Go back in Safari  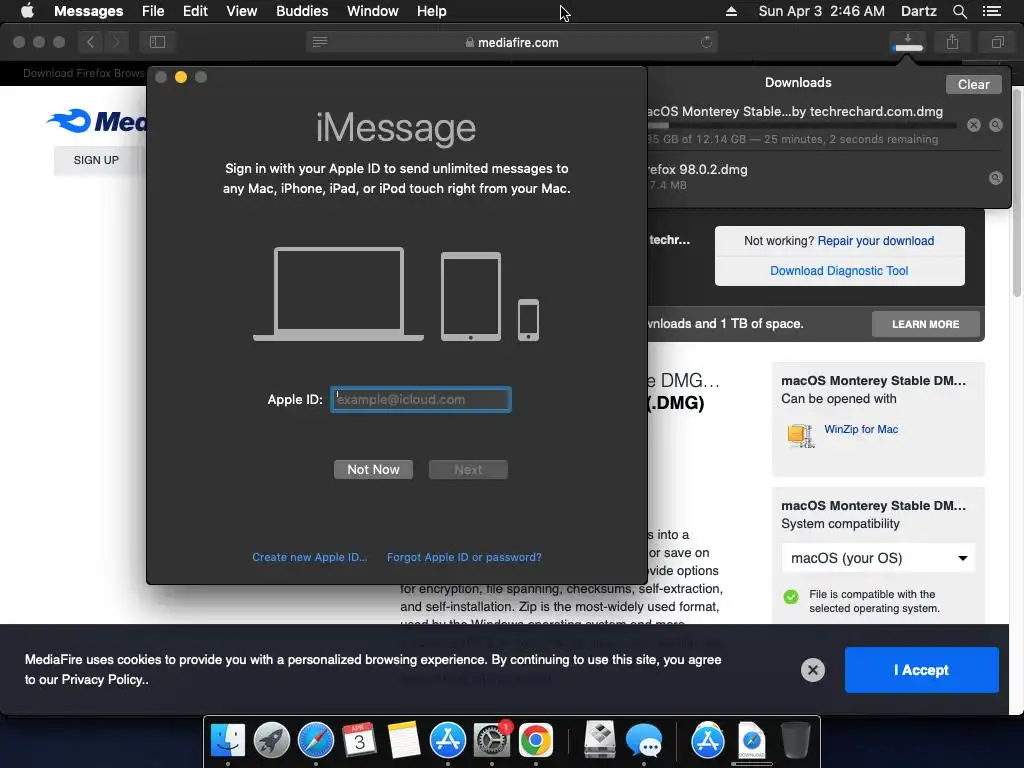tap(90, 42)
